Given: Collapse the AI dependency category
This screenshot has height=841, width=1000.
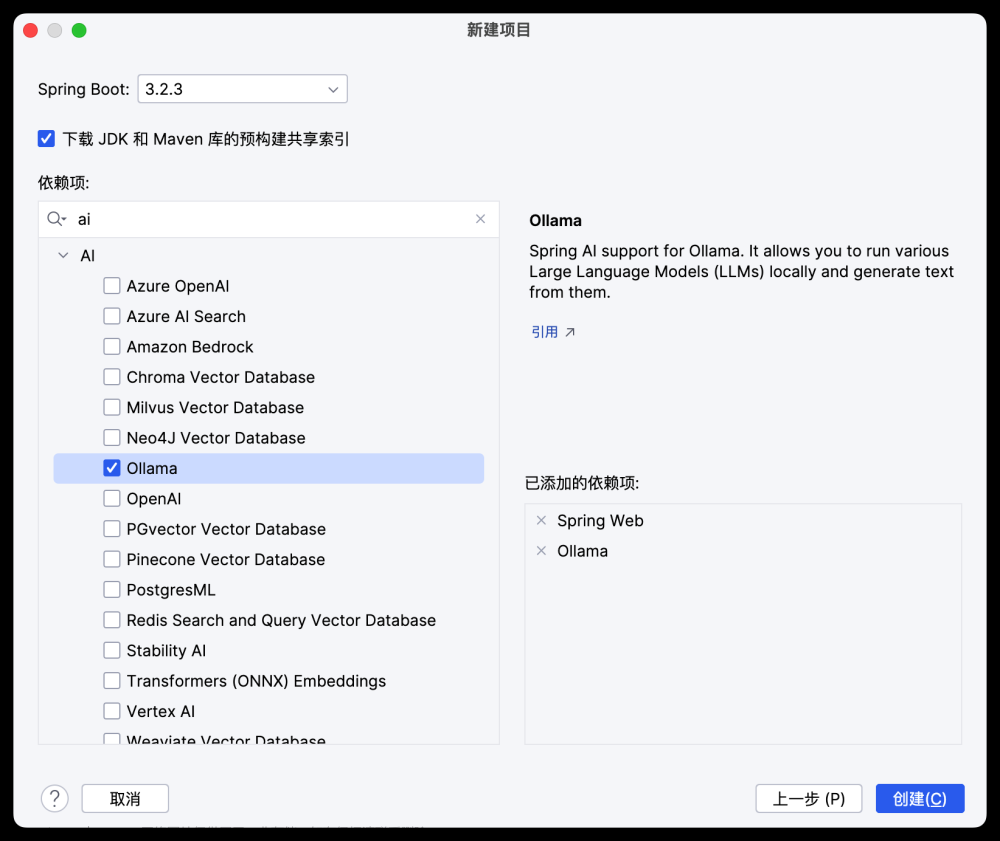Looking at the screenshot, I should pyautogui.click(x=63, y=256).
